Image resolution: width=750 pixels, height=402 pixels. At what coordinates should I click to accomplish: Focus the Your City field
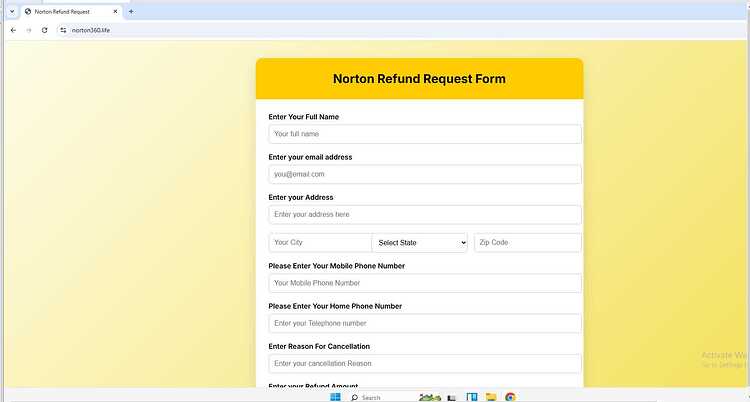pos(320,243)
